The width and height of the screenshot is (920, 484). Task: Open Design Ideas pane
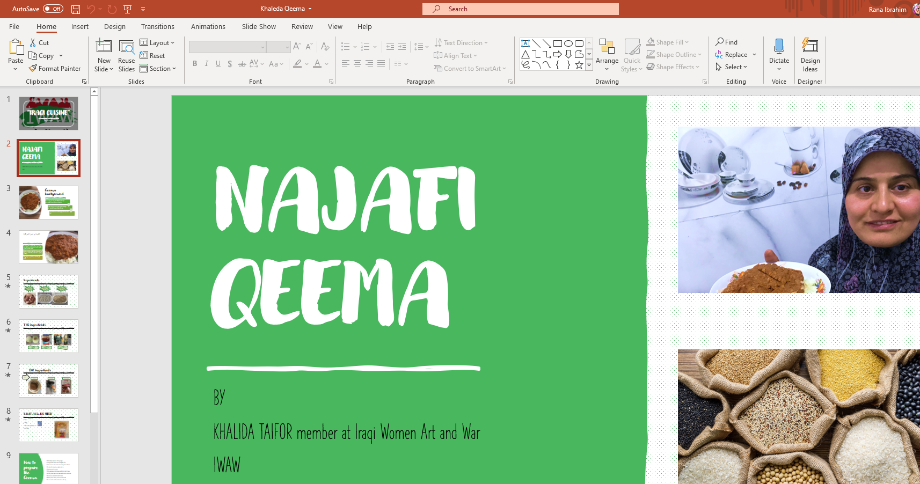[x=810, y=55]
